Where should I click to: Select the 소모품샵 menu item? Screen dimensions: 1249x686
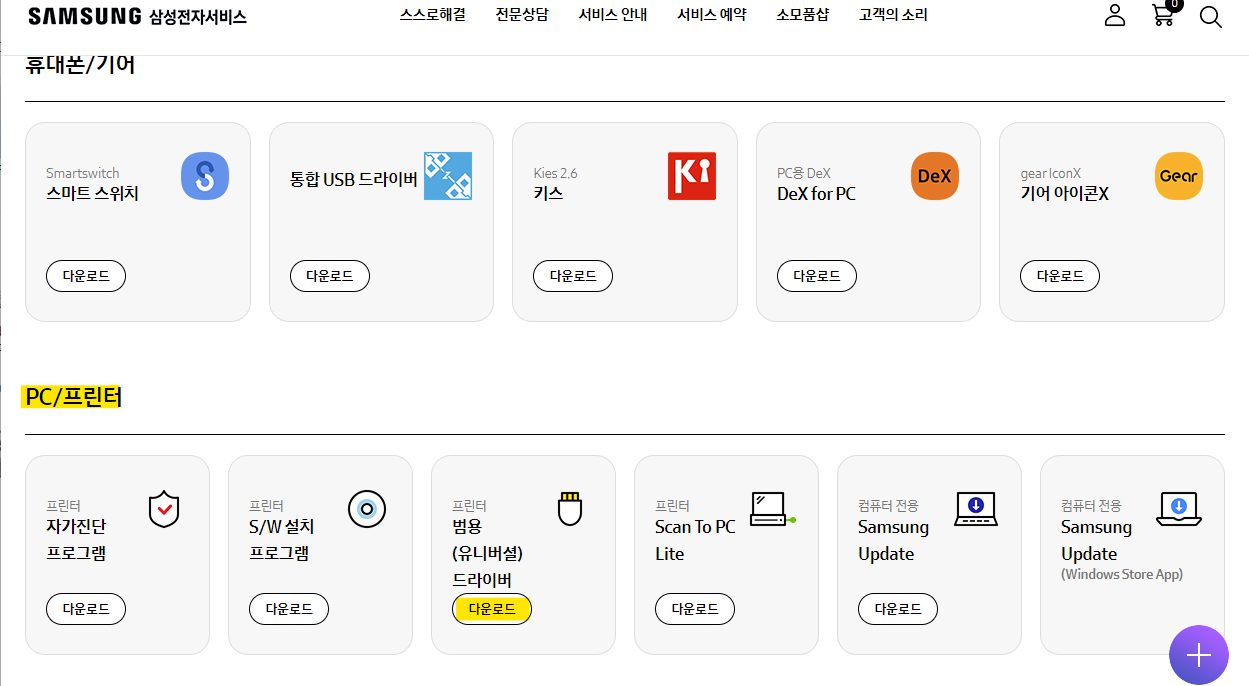tap(802, 15)
